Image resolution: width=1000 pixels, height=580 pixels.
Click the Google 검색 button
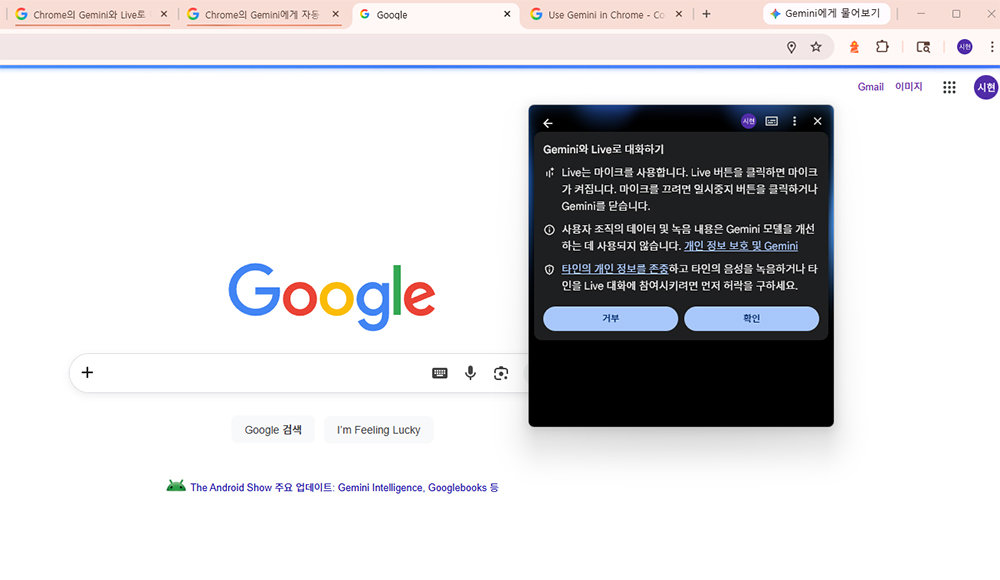coord(273,430)
